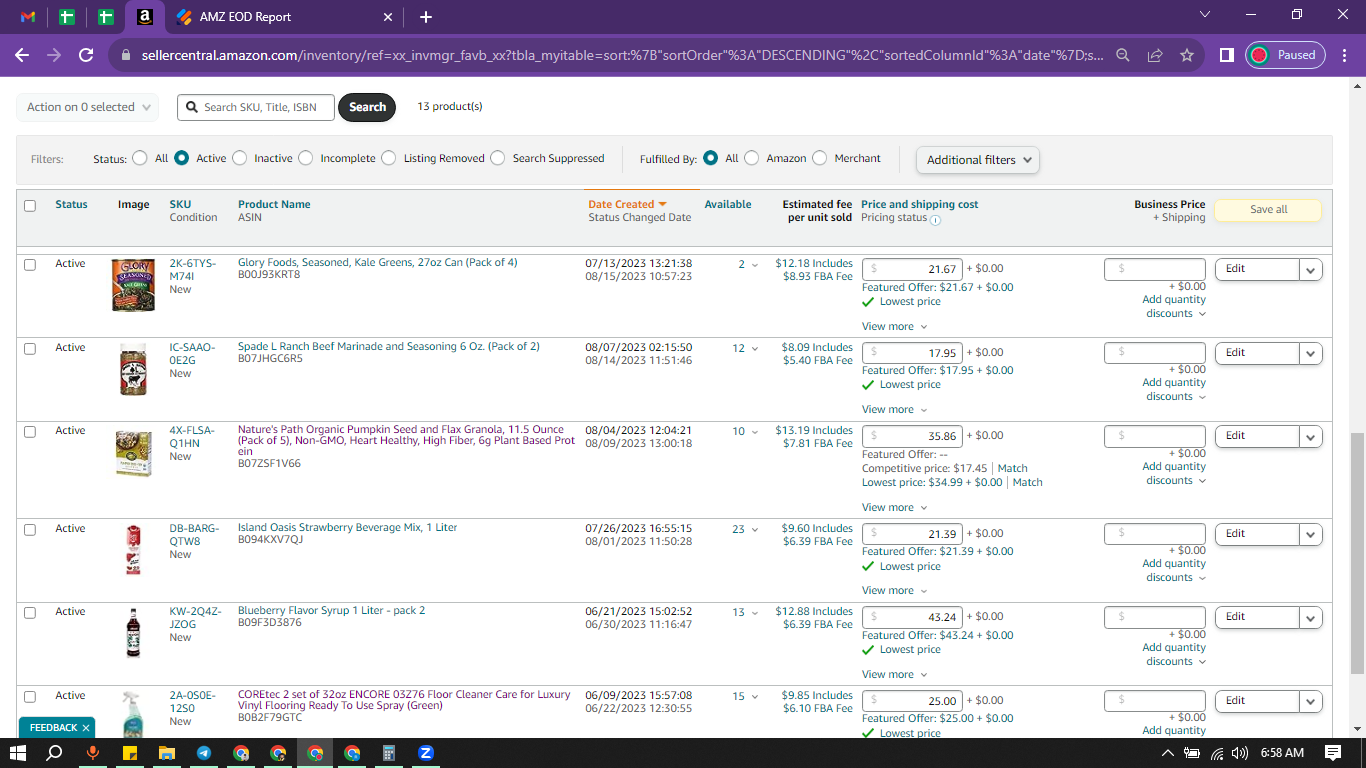Open the Windows Start menu
The height and width of the screenshot is (768, 1366).
click(x=19, y=753)
